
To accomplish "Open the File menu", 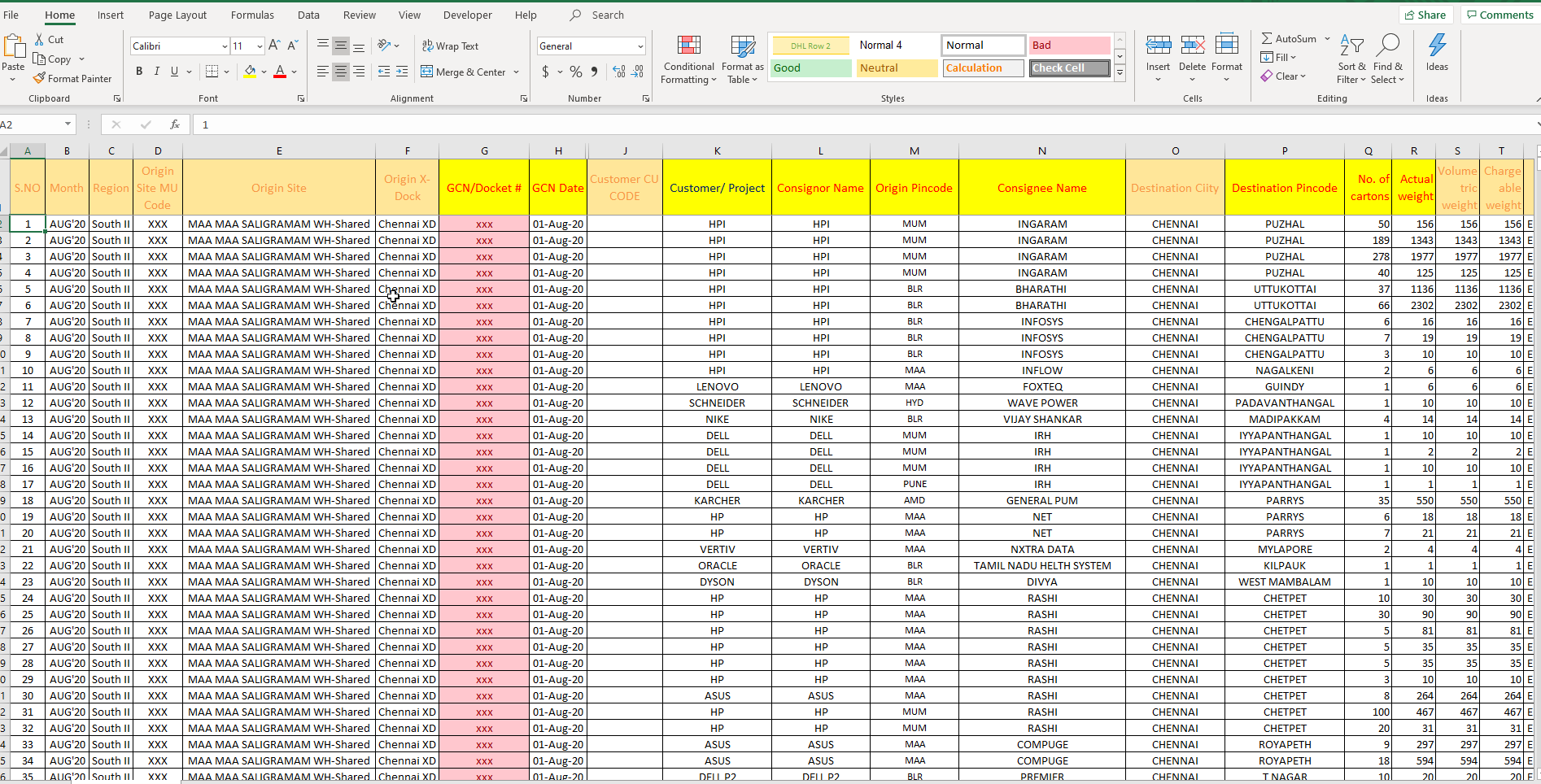I will [x=11, y=15].
